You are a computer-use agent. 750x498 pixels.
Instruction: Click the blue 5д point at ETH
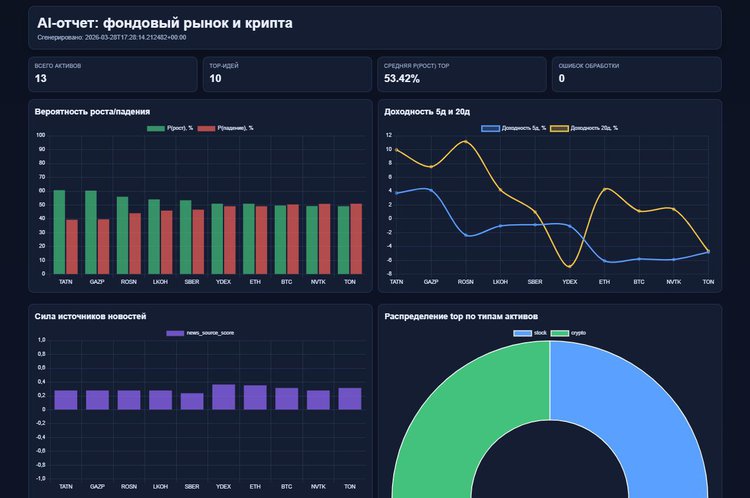point(605,261)
